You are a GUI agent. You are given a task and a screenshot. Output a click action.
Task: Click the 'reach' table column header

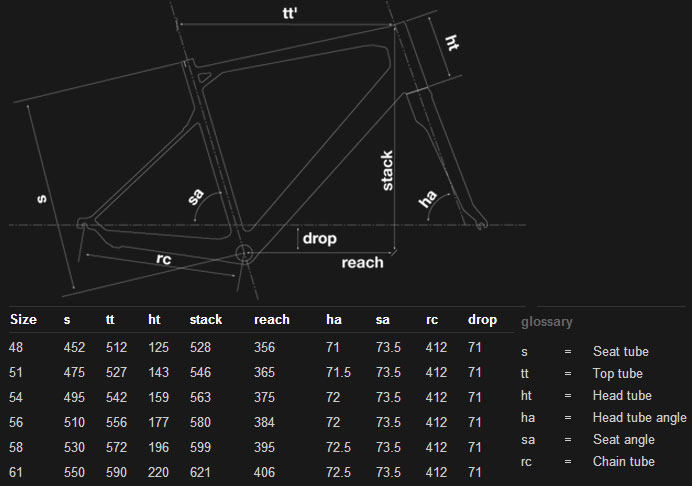point(272,320)
